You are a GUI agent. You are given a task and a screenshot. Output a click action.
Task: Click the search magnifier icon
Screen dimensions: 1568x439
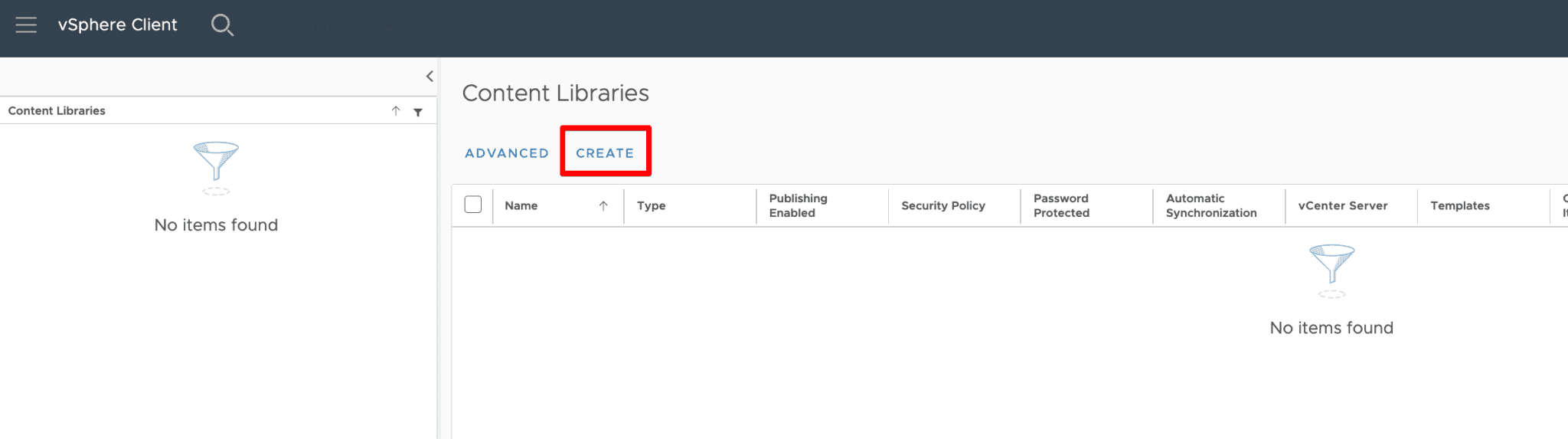(222, 25)
